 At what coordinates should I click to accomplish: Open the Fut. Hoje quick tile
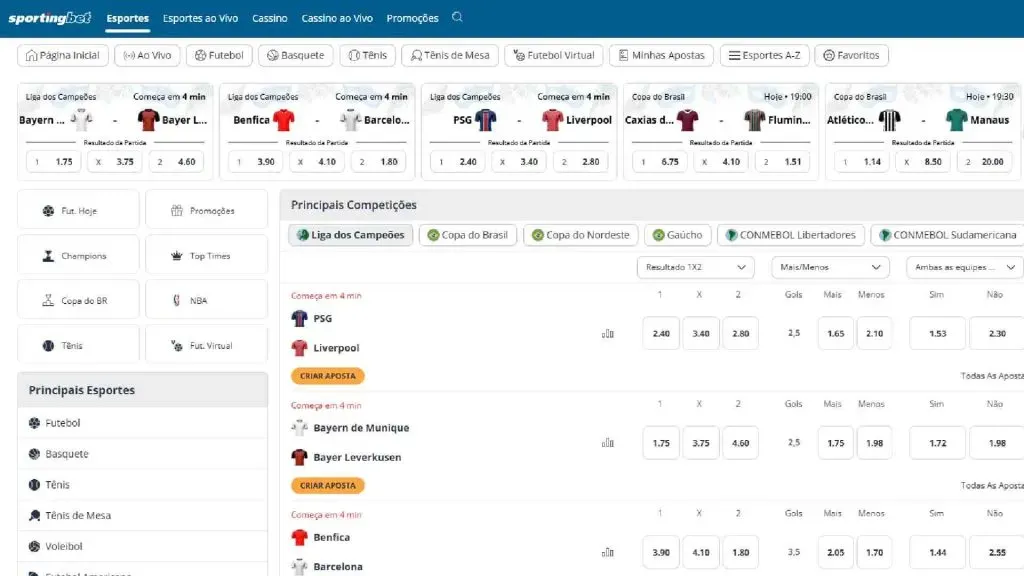[78, 210]
